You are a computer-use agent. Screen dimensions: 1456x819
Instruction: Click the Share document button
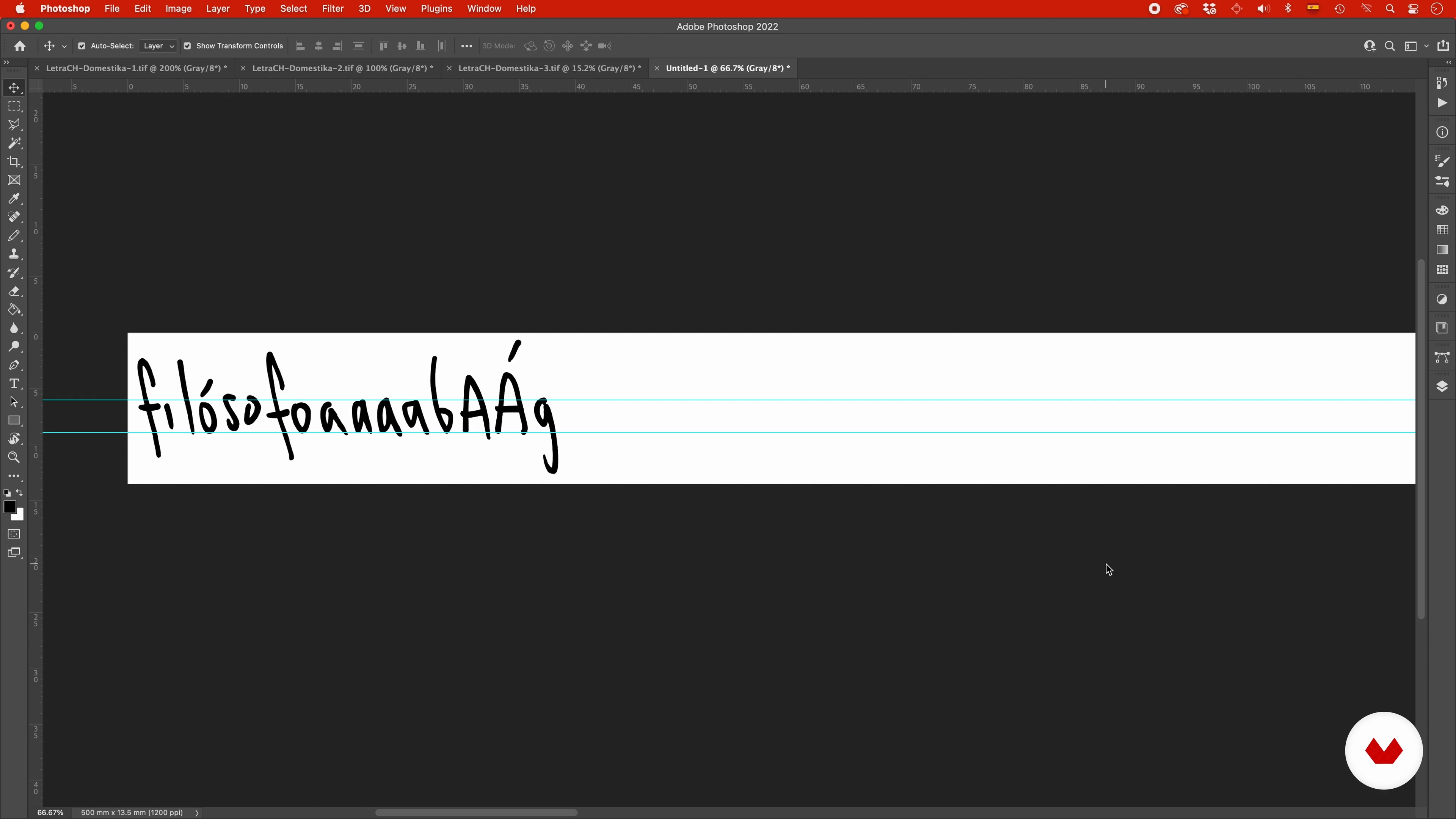[x=1443, y=46]
